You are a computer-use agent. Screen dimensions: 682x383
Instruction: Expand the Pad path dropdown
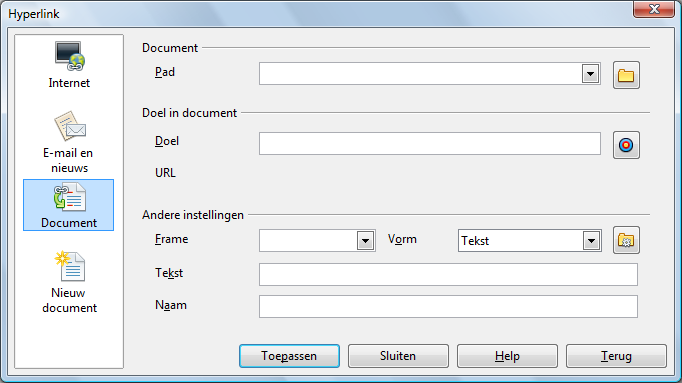pos(590,74)
